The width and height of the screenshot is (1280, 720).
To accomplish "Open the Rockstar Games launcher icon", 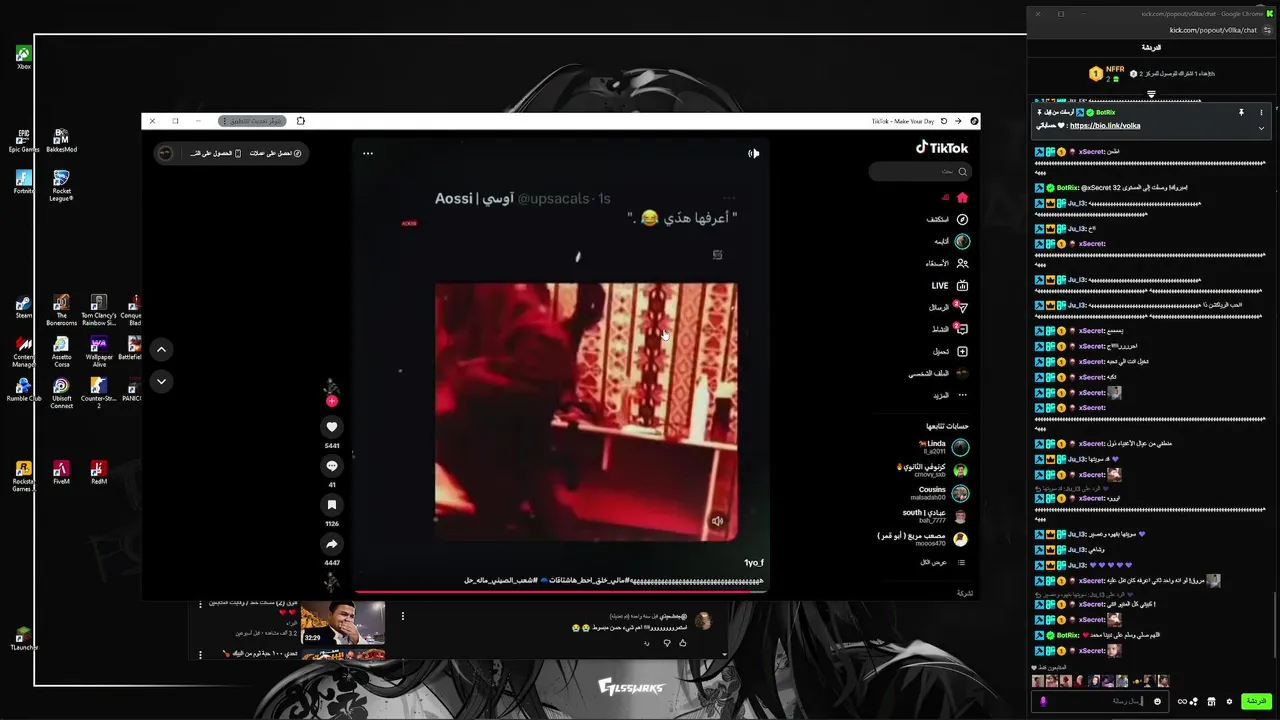I will click(24, 477).
